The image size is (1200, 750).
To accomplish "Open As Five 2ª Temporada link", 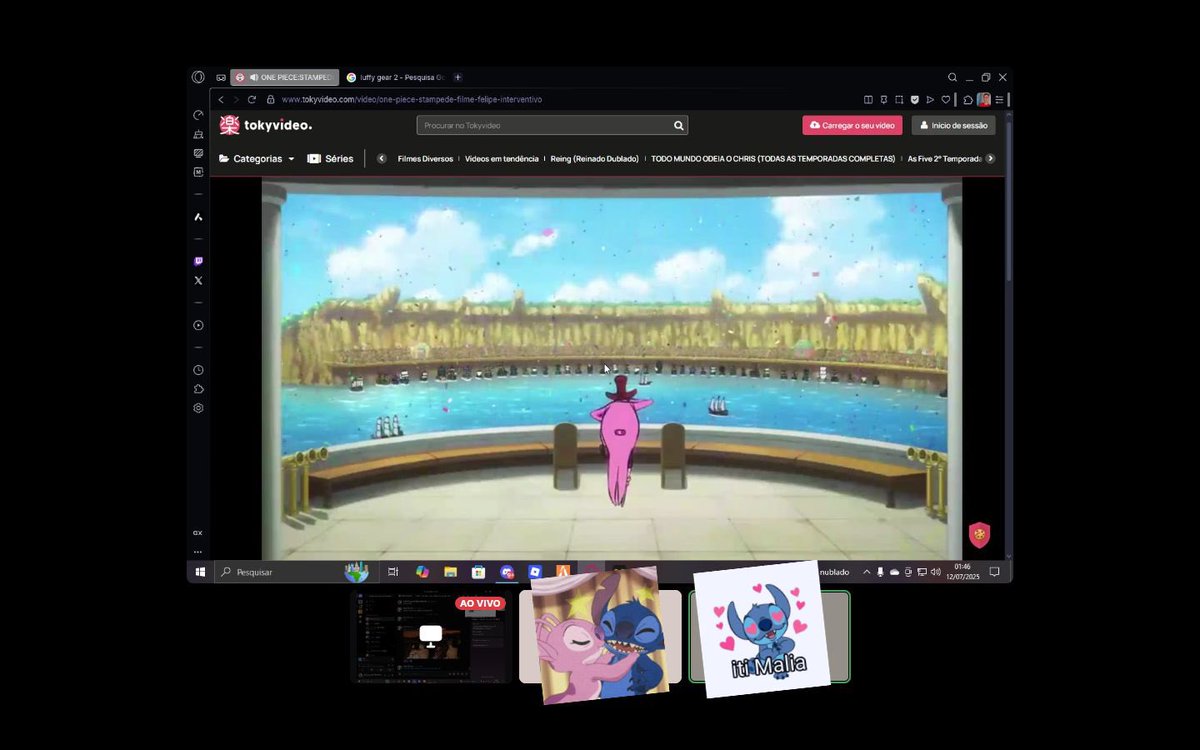I will pos(945,158).
